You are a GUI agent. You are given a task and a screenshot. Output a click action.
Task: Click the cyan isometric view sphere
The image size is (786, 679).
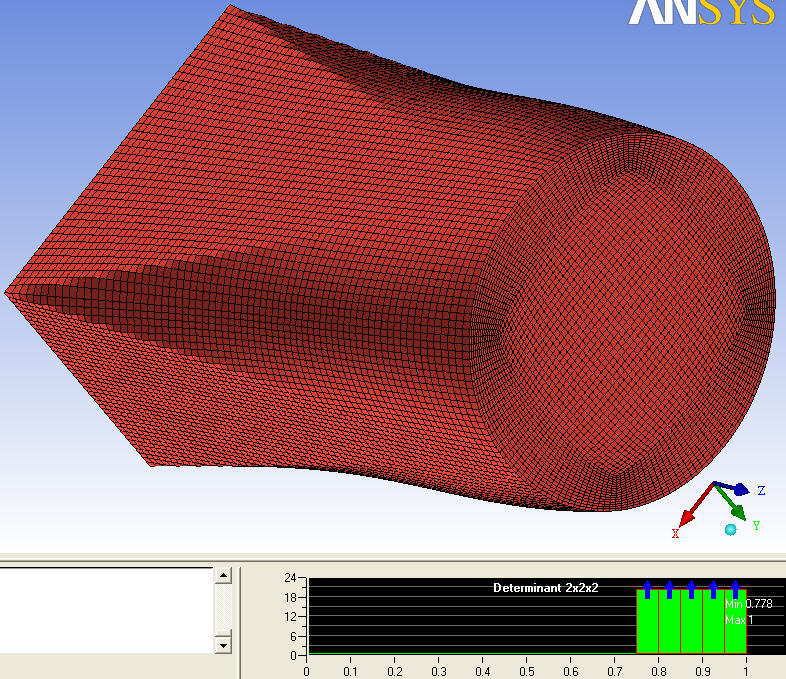pos(731,529)
